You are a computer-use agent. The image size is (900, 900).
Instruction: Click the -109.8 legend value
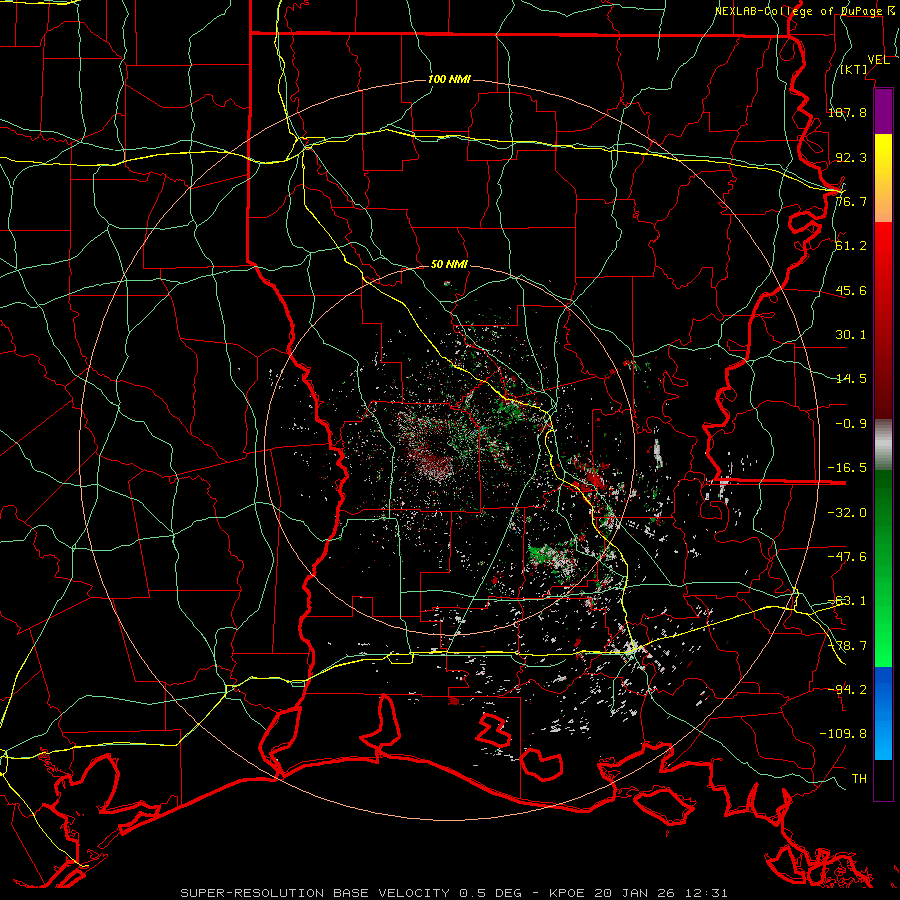843,734
